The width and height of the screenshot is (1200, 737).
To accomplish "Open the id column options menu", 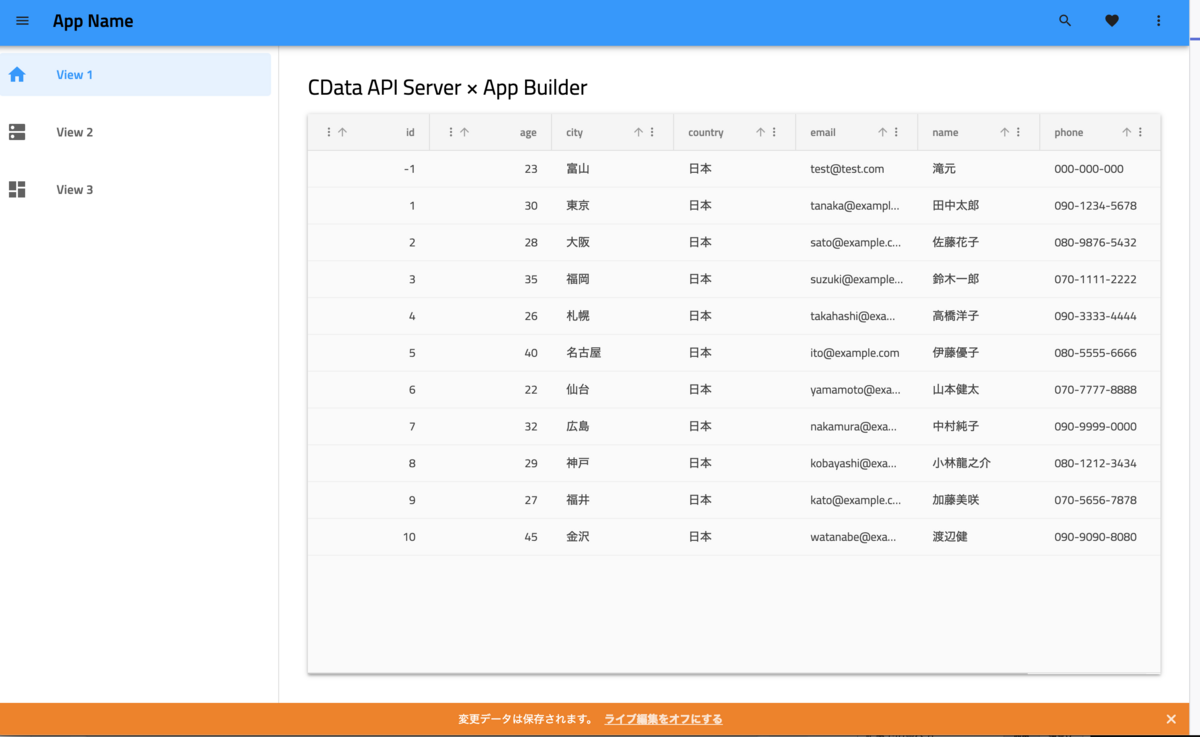I will click(329, 132).
